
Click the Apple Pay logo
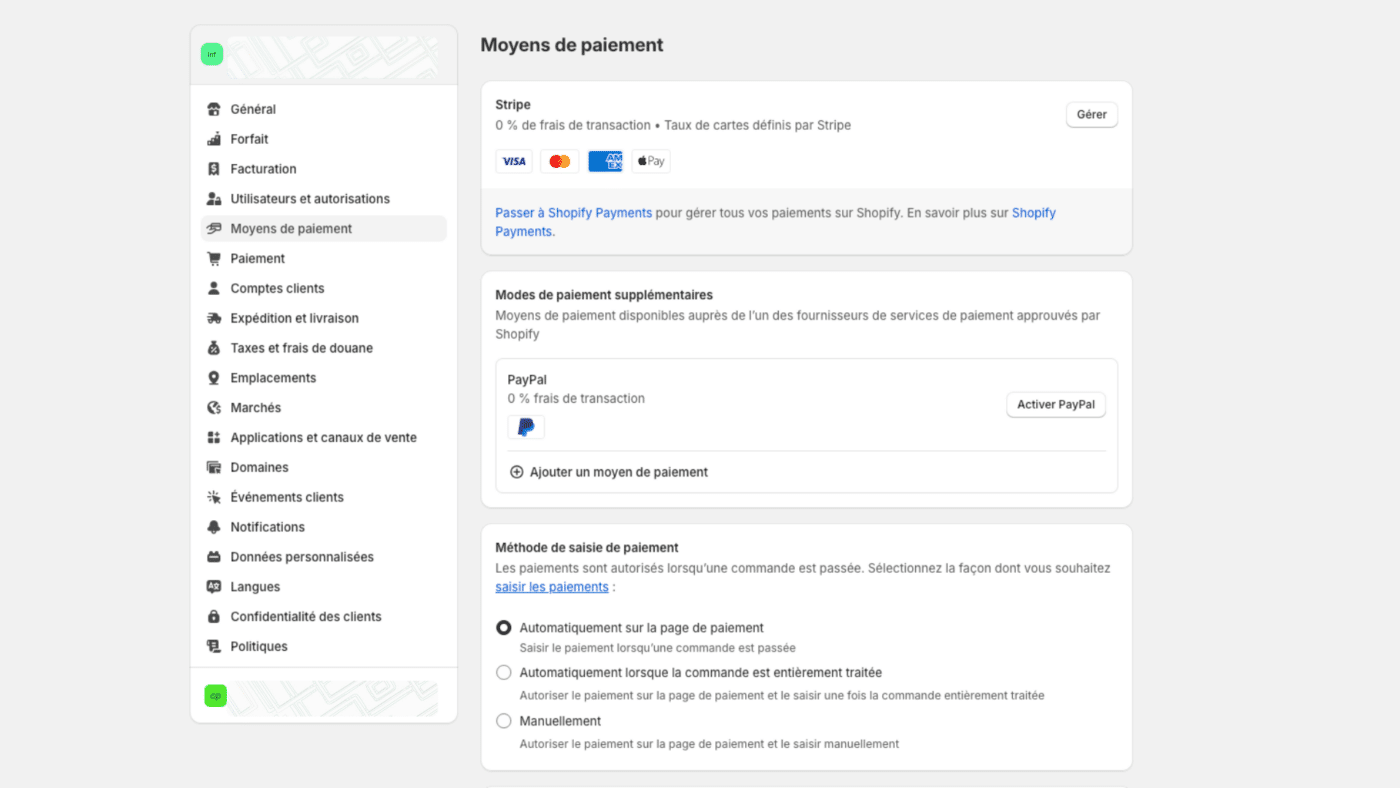click(651, 161)
